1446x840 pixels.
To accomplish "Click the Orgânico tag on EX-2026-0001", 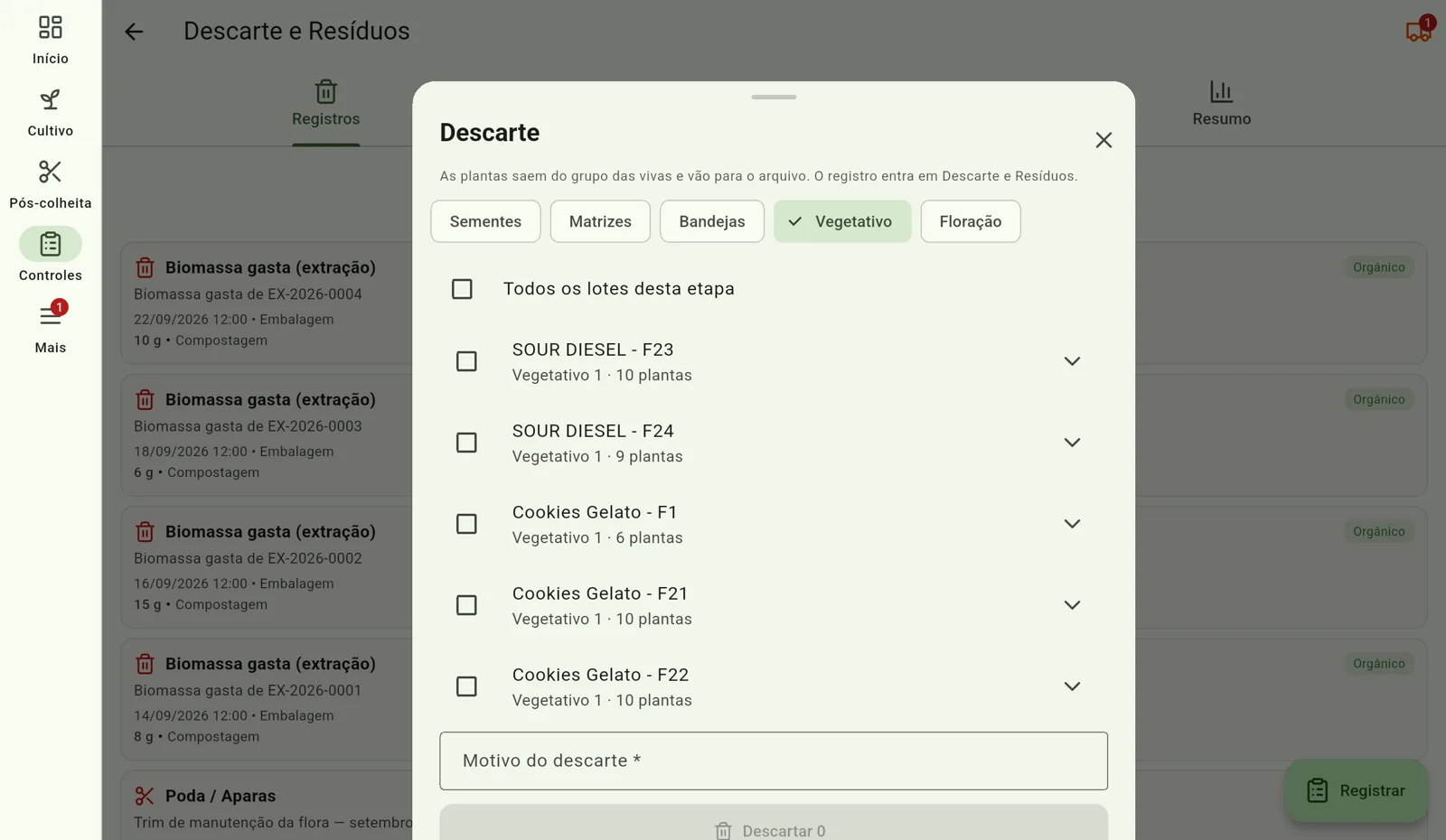I will pos(1379,664).
